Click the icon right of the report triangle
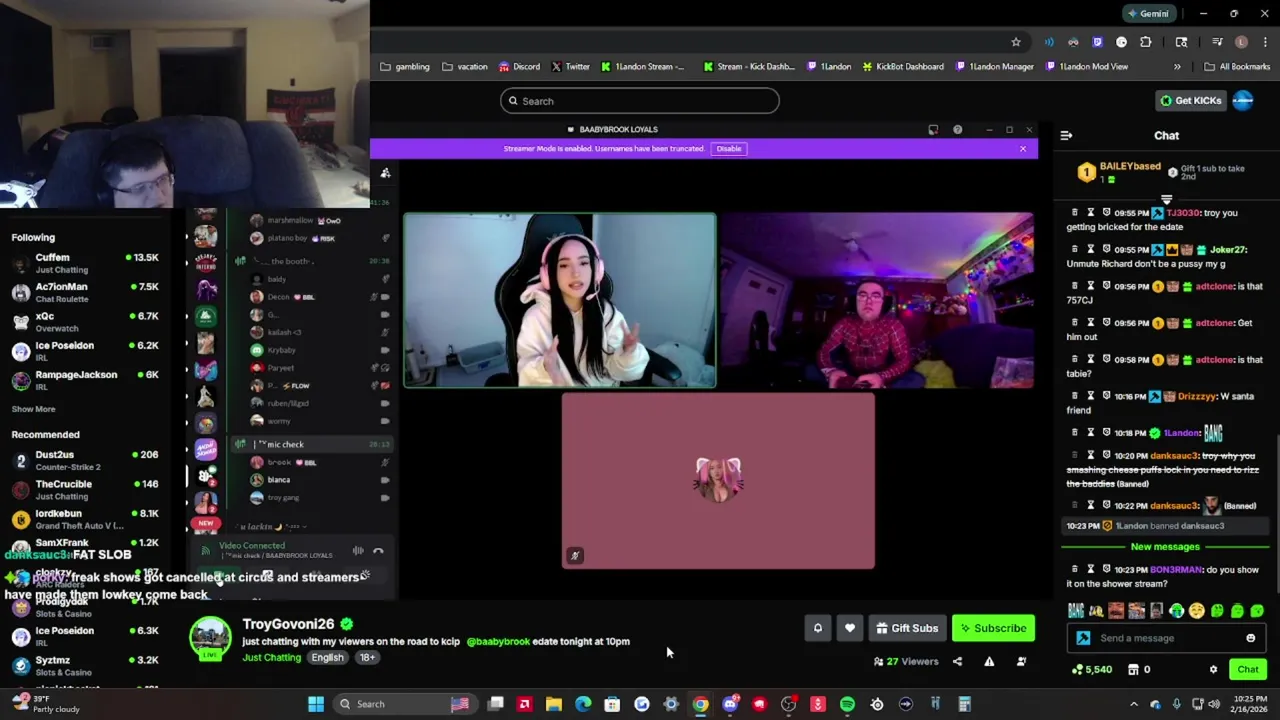This screenshot has height=720, width=1280. pos(1021,661)
